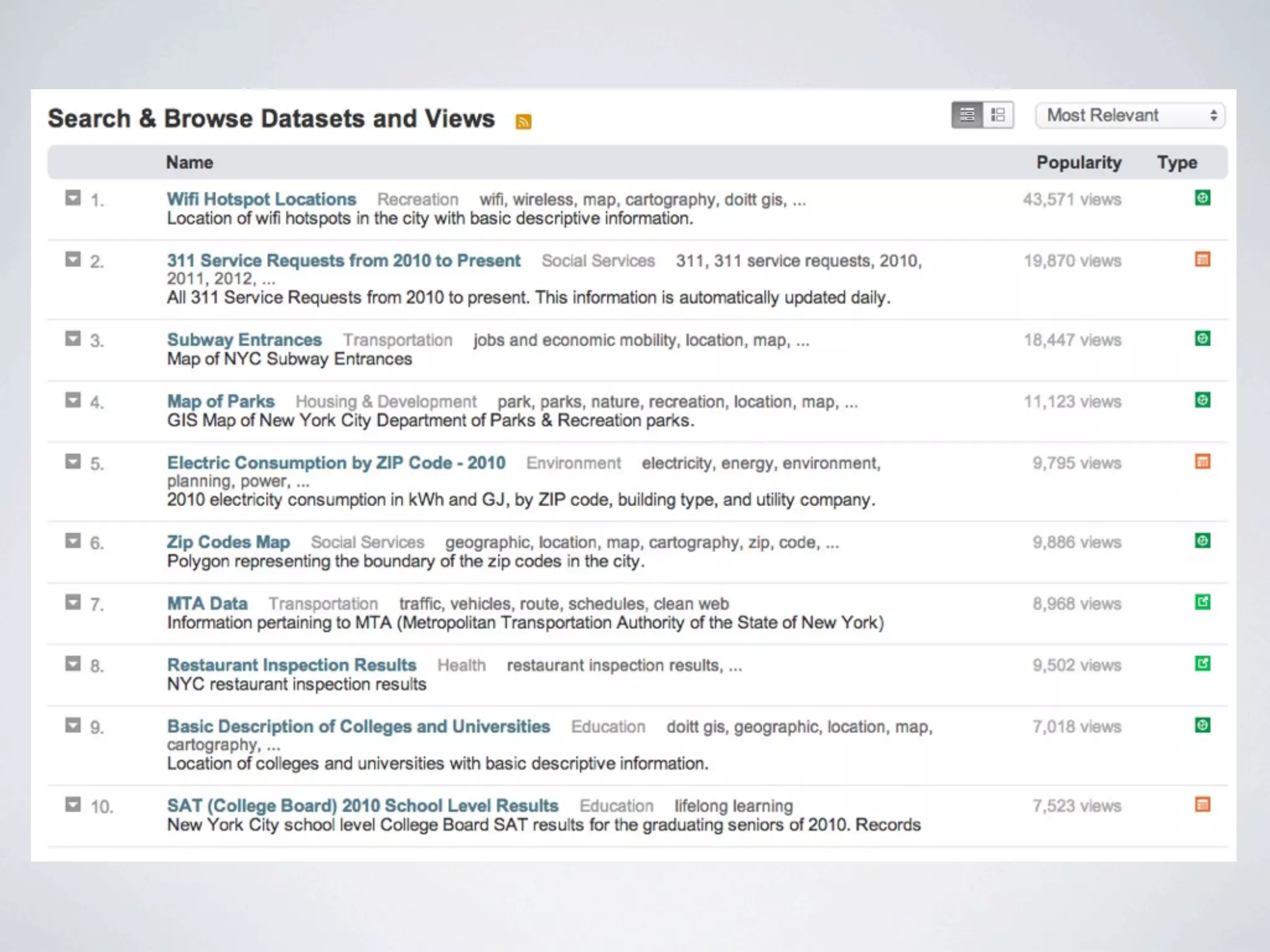This screenshot has height=952, width=1270.
Task: Open the Zip Codes Map dataset link
Action: (x=228, y=542)
